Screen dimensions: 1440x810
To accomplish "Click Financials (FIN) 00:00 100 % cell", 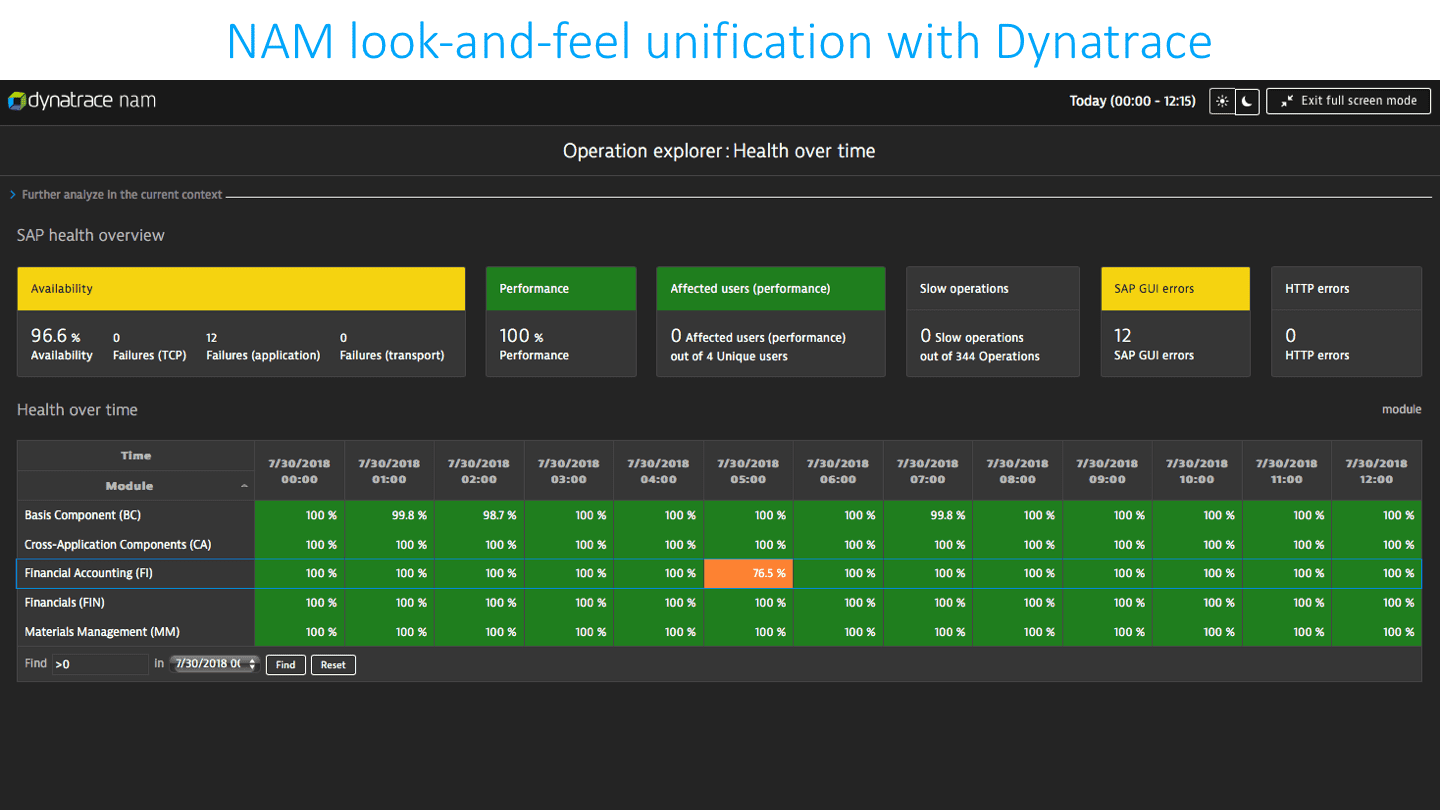I will point(299,603).
